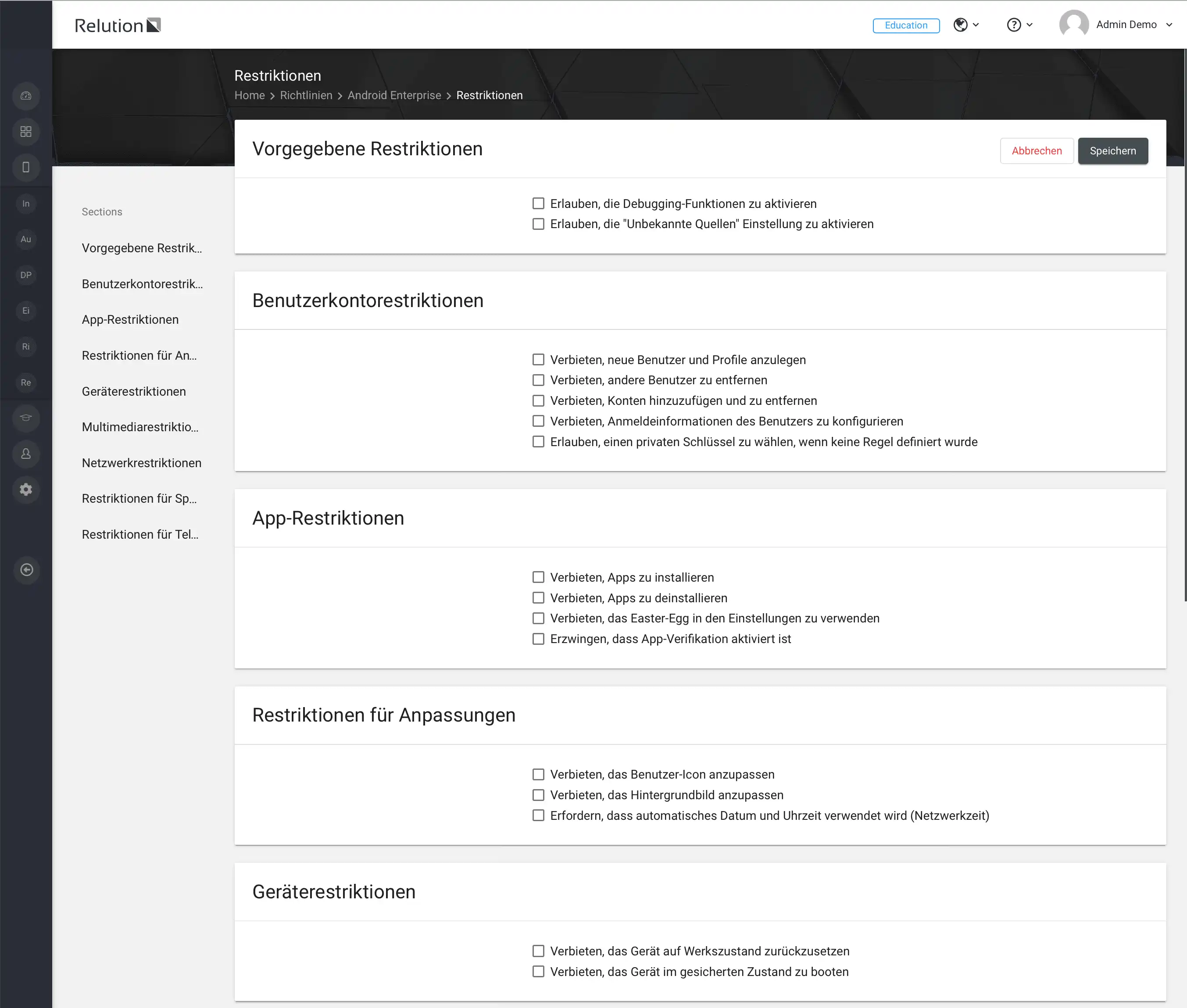The width and height of the screenshot is (1187, 1008).
Task: Select the 'DP' sidebar item
Action: click(26, 275)
